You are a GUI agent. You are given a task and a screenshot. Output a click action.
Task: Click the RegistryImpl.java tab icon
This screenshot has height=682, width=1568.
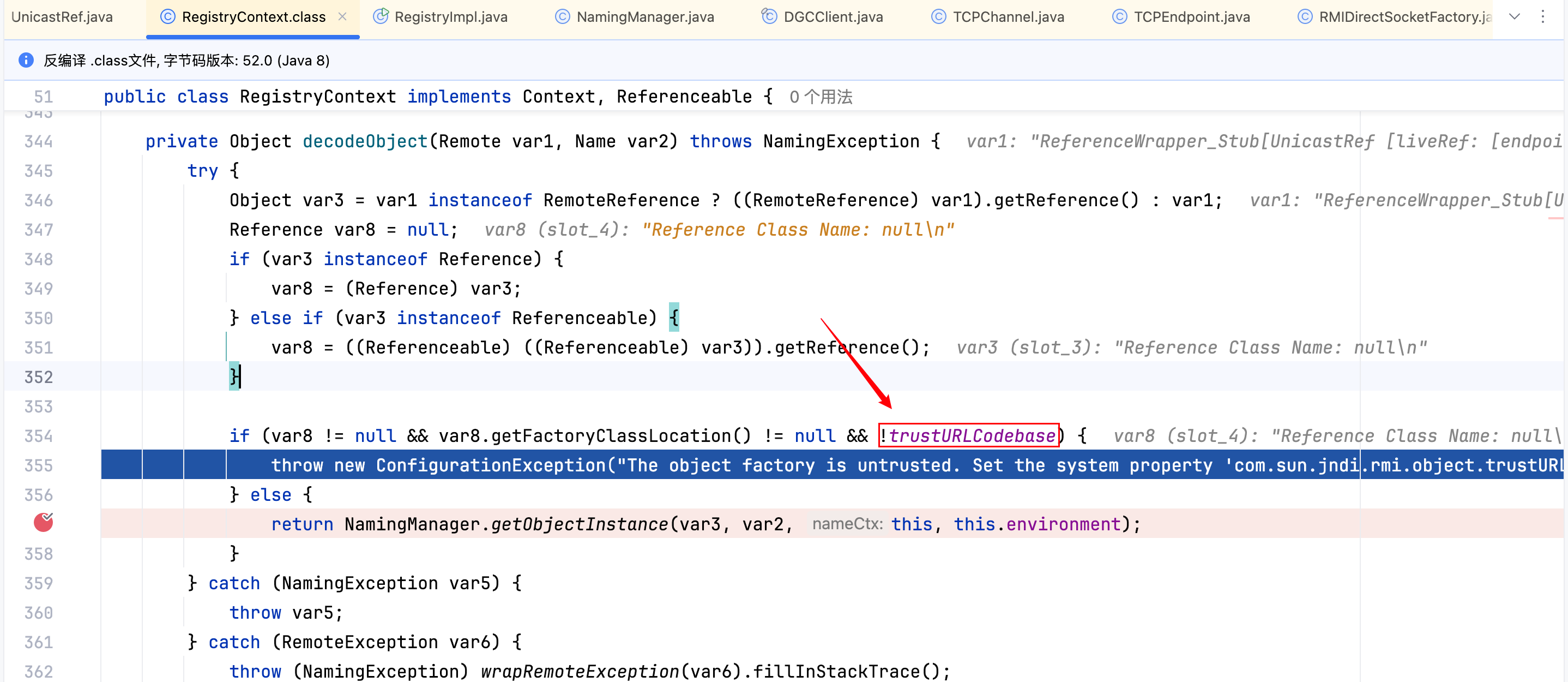pyautogui.click(x=381, y=17)
